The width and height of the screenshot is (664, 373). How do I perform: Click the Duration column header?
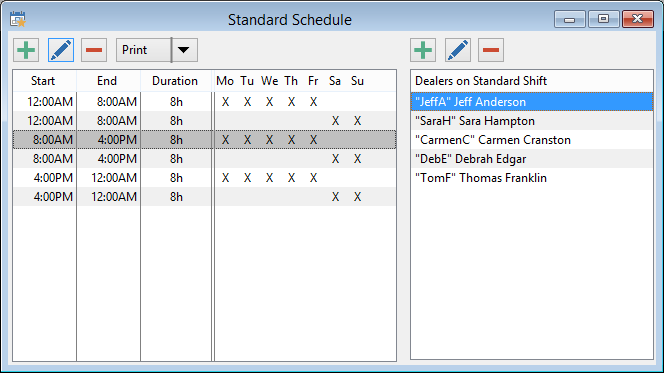click(175, 81)
